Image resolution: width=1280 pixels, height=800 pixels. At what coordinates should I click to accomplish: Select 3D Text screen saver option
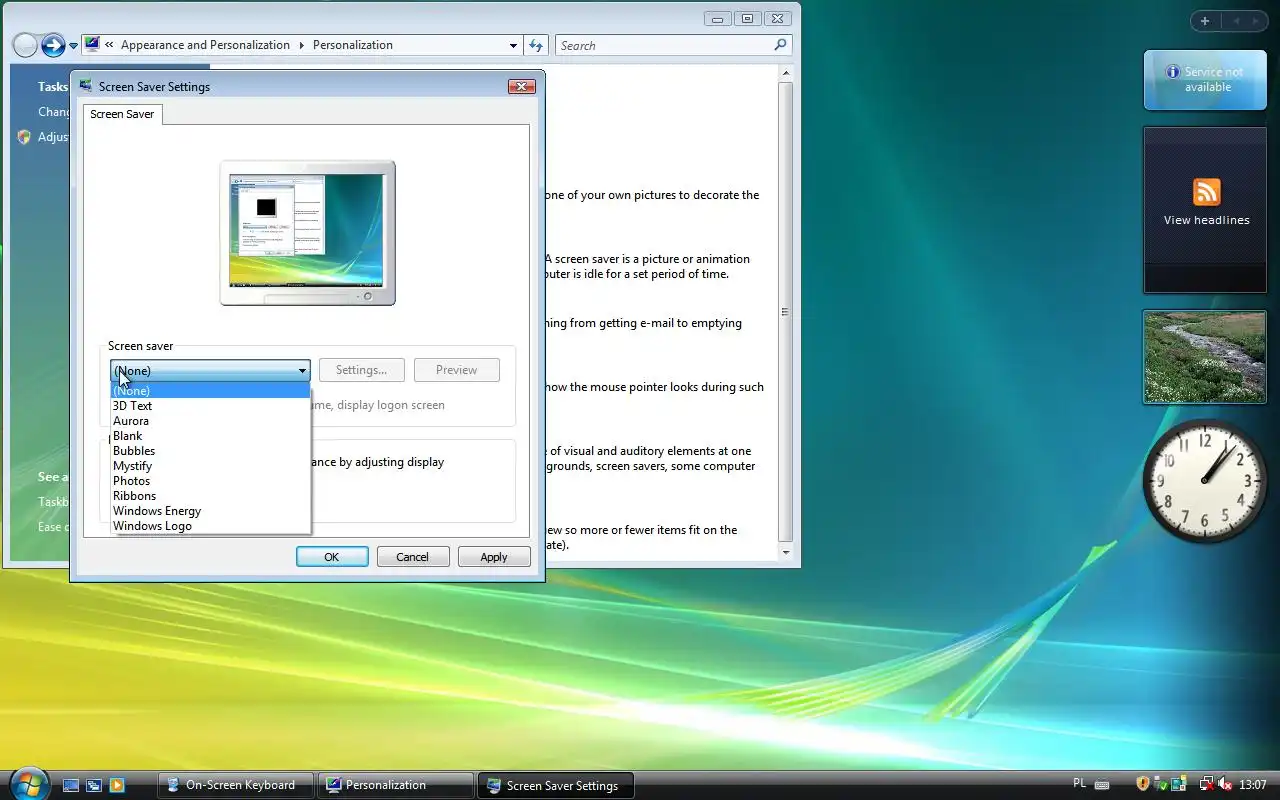coord(210,406)
